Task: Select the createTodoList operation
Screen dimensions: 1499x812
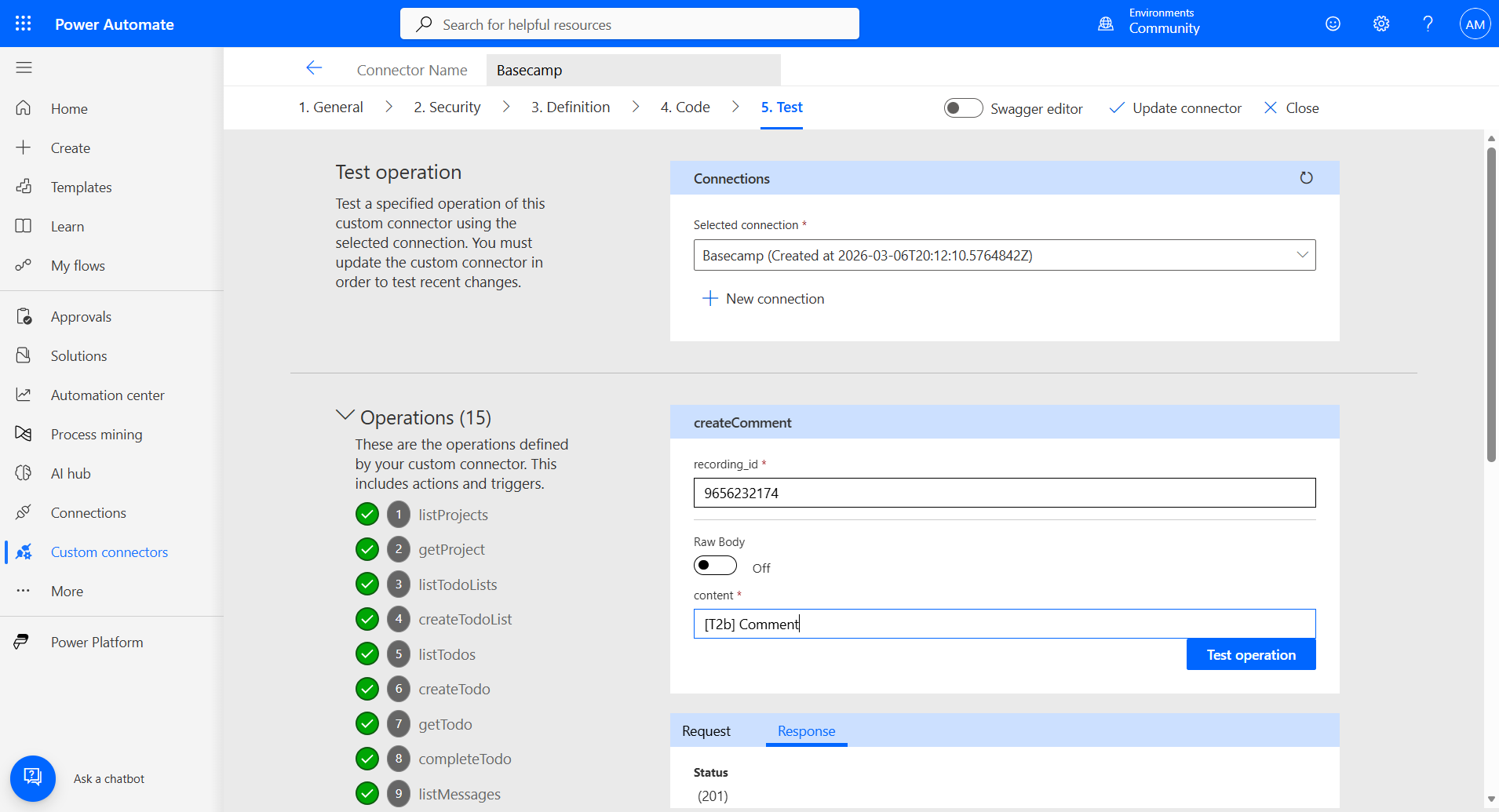Action: coord(465,619)
